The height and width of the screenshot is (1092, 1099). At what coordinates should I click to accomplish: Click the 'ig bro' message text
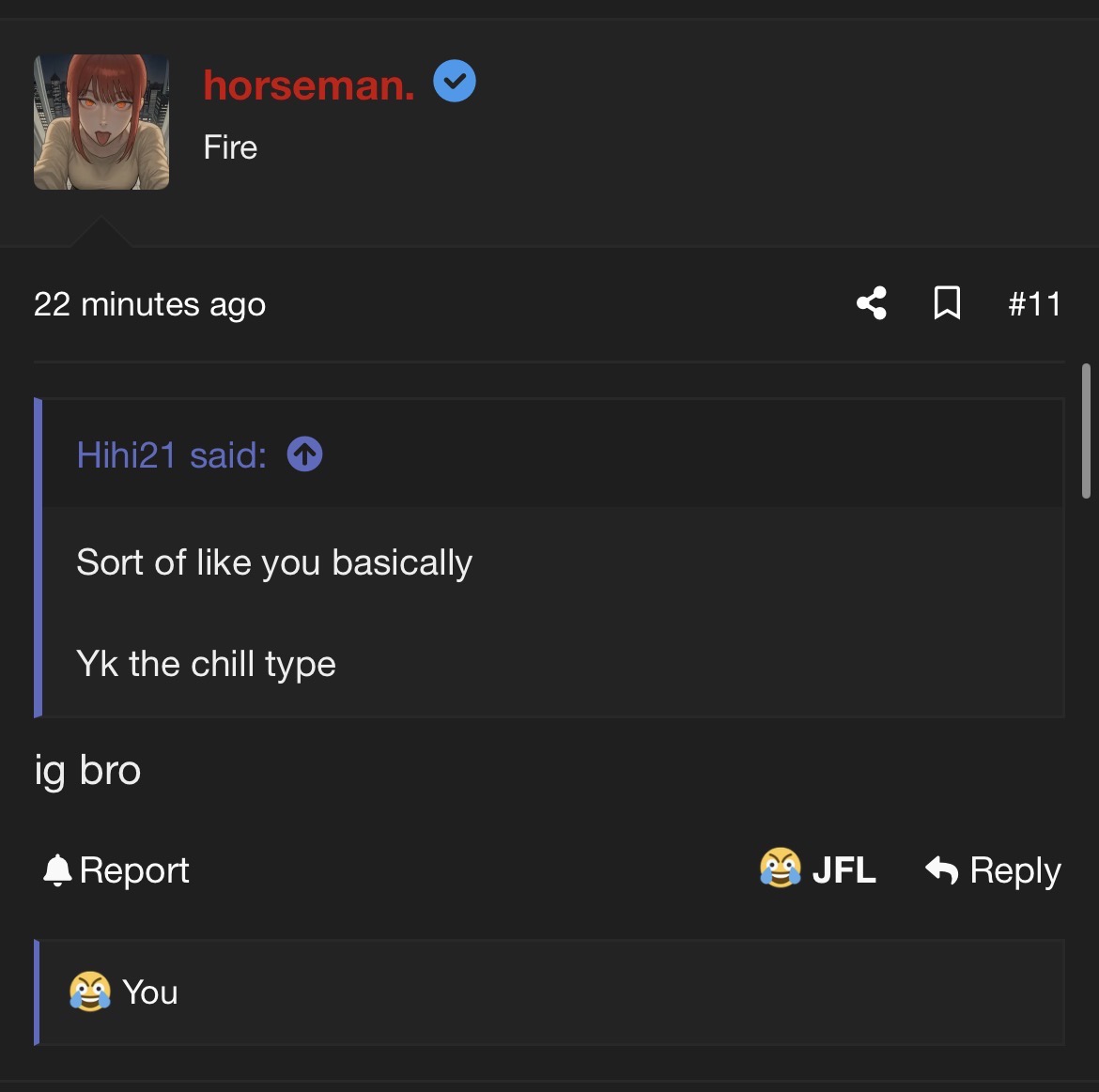pos(87,771)
